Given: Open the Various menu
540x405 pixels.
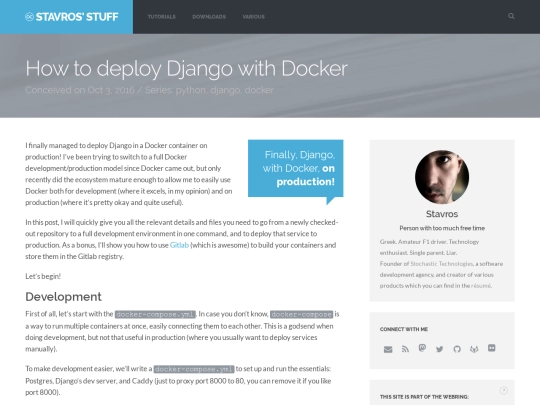Looking at the screenshot, I should click(253, 17).
